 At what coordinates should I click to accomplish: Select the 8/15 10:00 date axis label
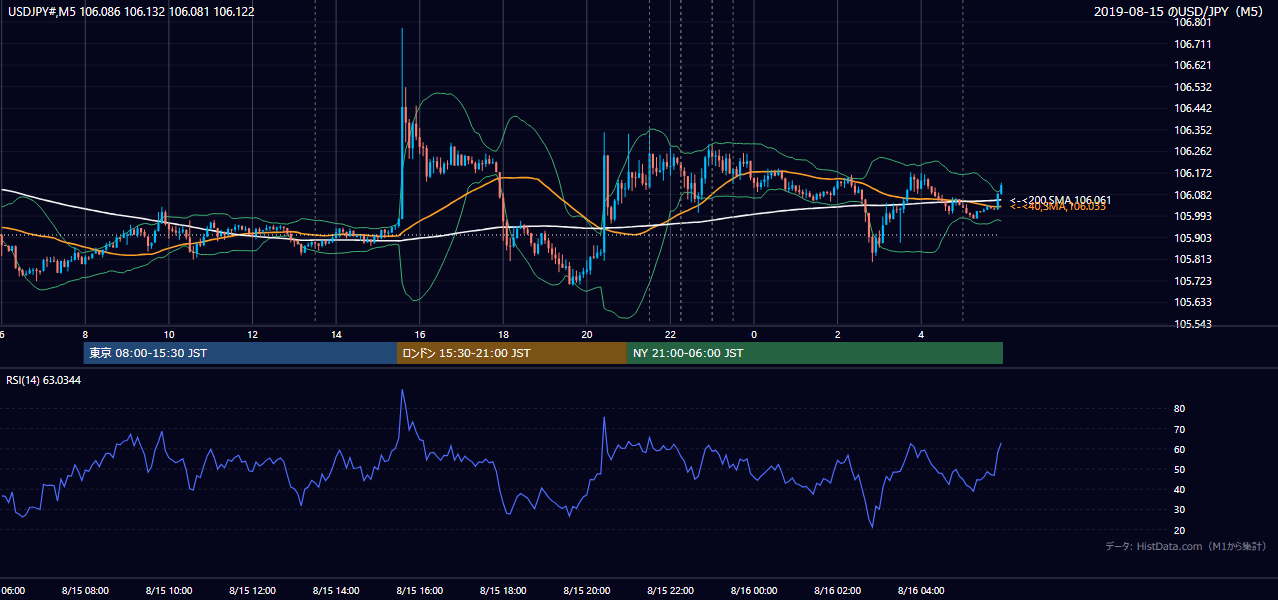[x=169, y=591]
